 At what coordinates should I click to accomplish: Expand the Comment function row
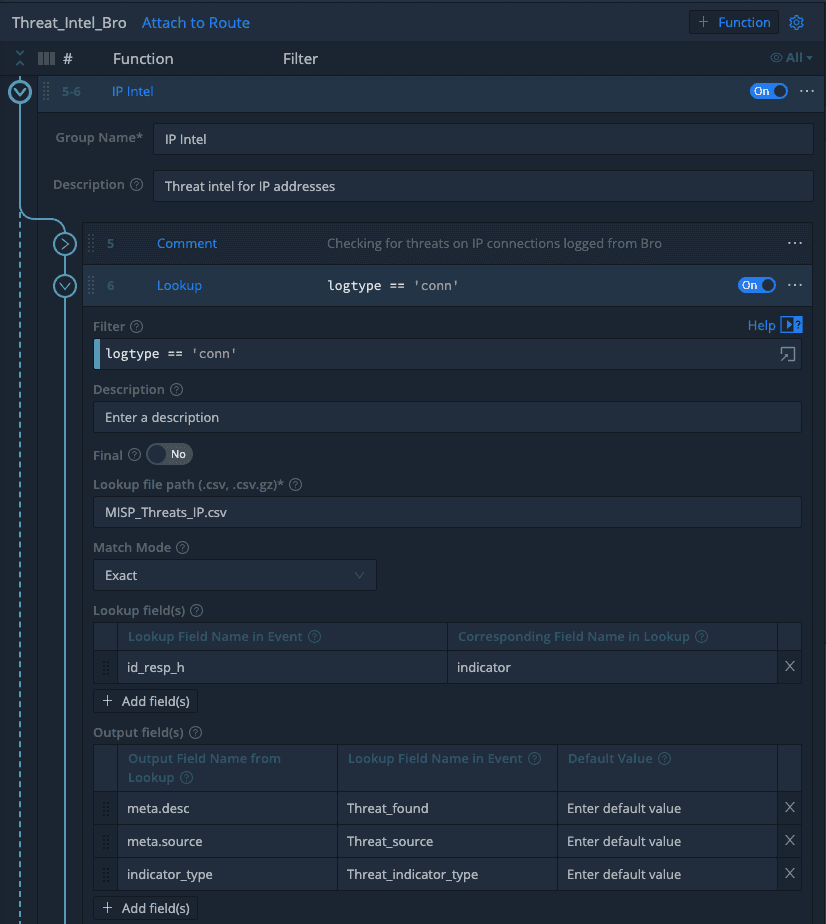tap(65, 243)
